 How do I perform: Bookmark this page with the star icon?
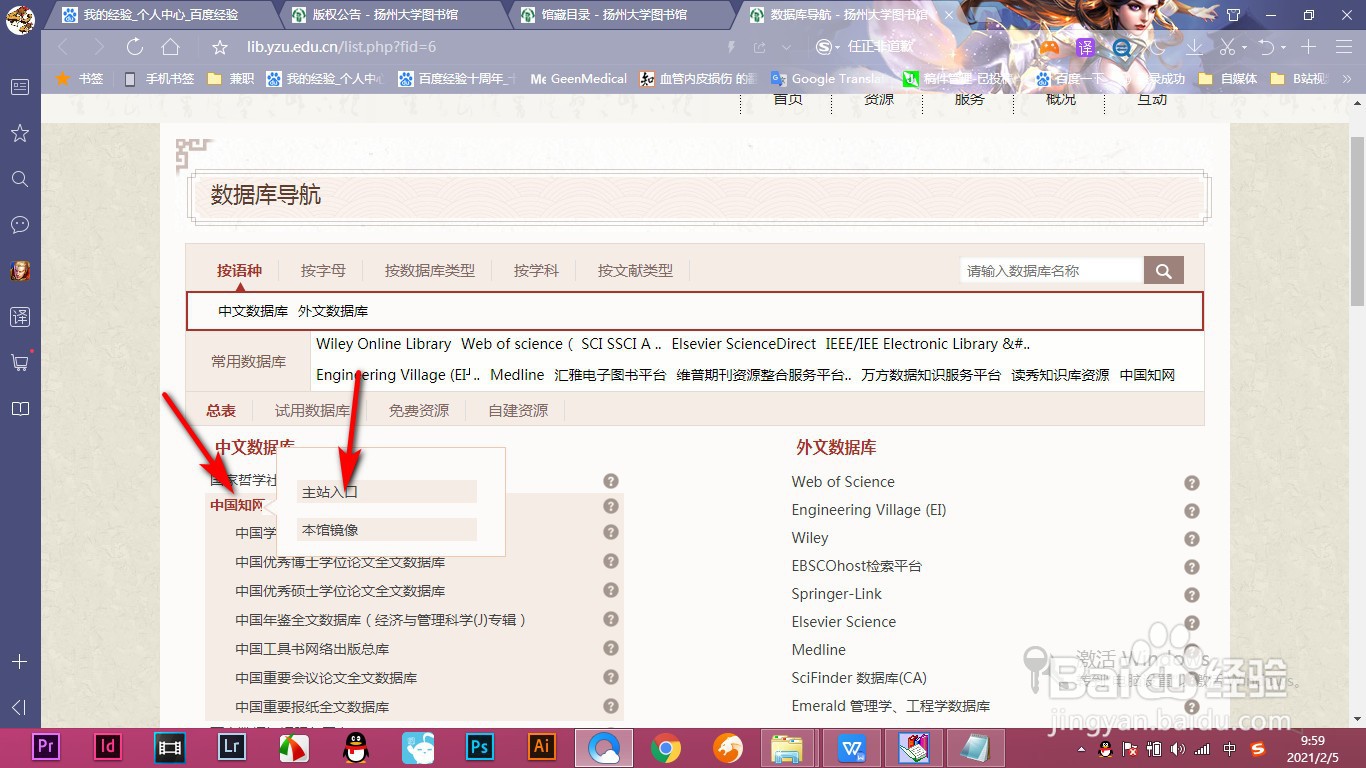(221, 47)
